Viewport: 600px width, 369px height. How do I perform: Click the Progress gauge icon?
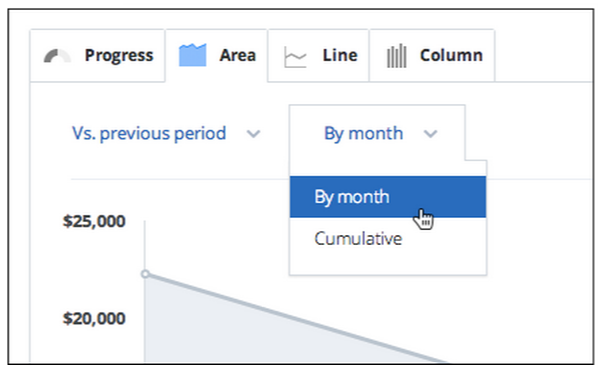[57, 56]
